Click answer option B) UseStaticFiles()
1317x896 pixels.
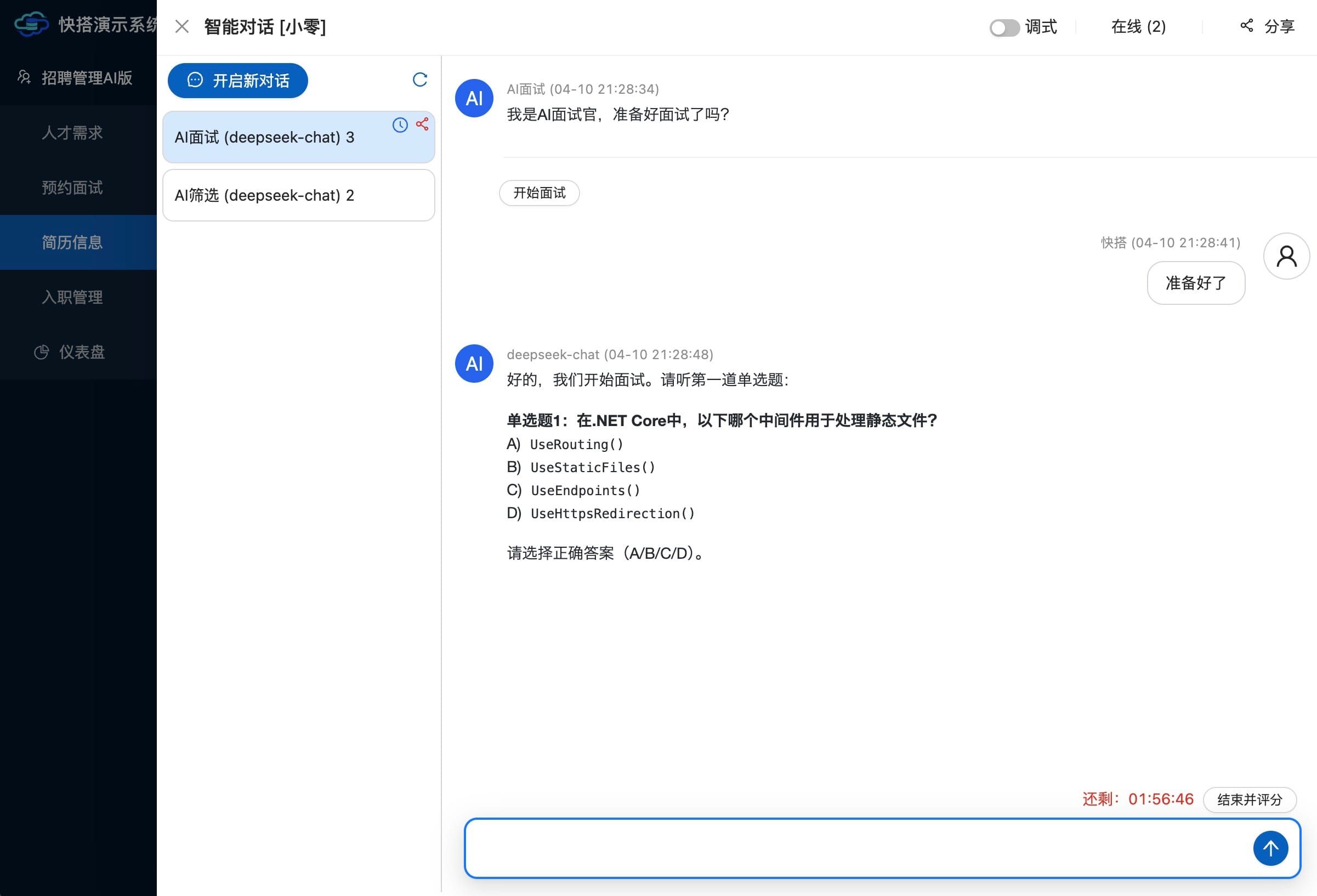581,468
